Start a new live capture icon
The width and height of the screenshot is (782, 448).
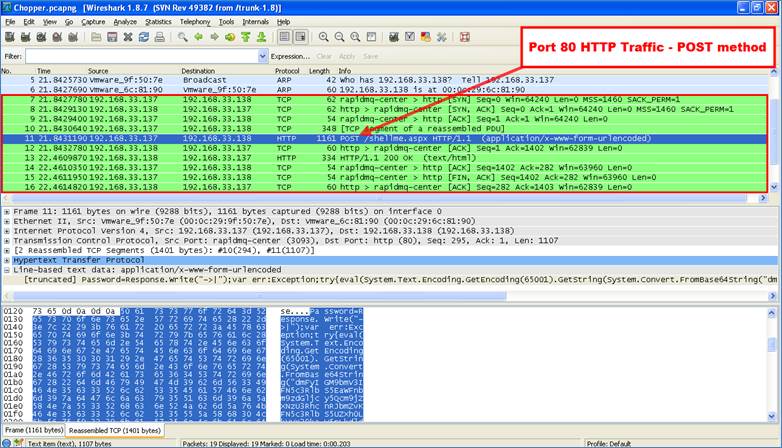pyautogui.click(x=41, y=37)
